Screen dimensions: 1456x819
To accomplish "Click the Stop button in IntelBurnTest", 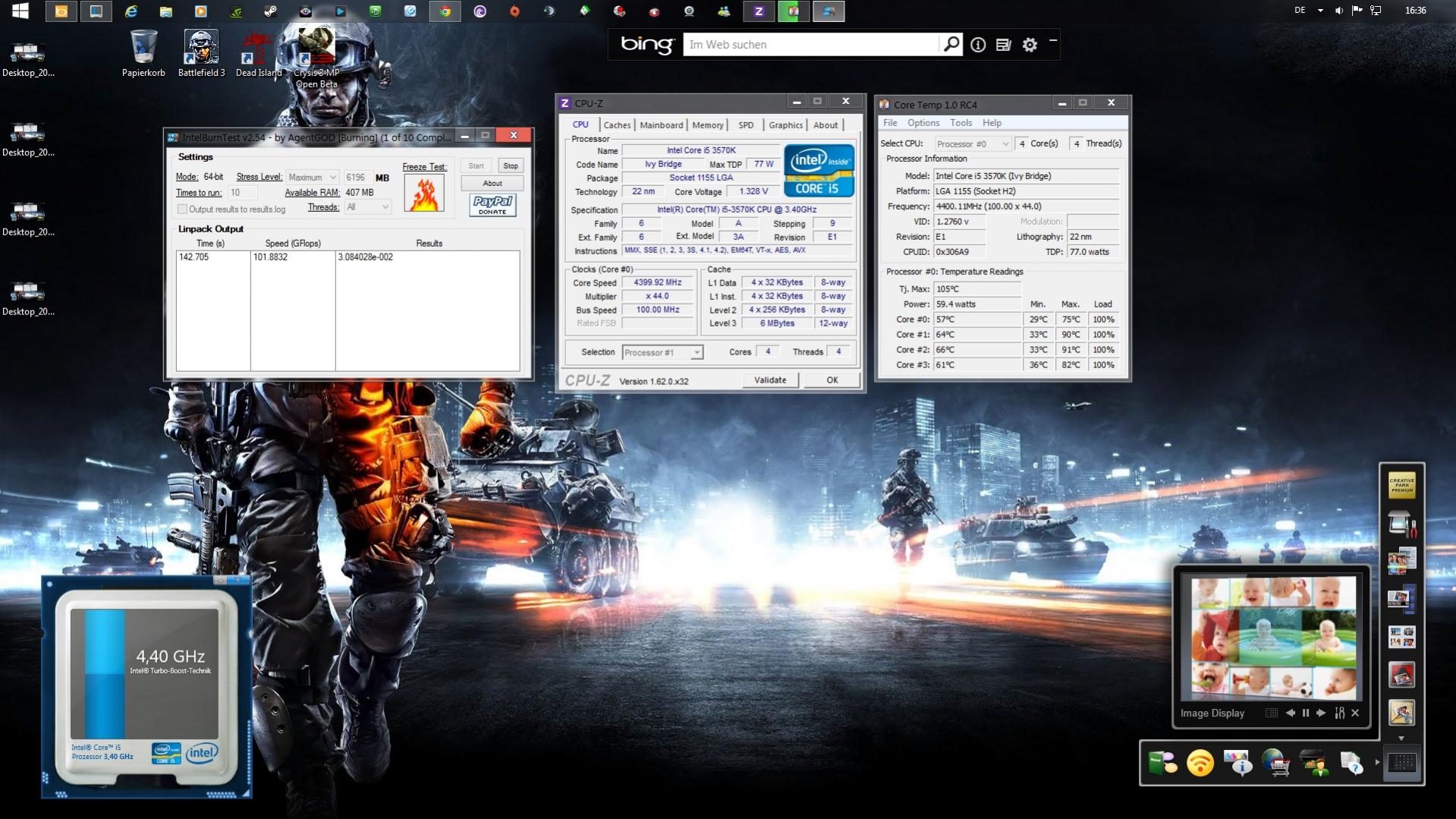I will (x=511, y=165).
